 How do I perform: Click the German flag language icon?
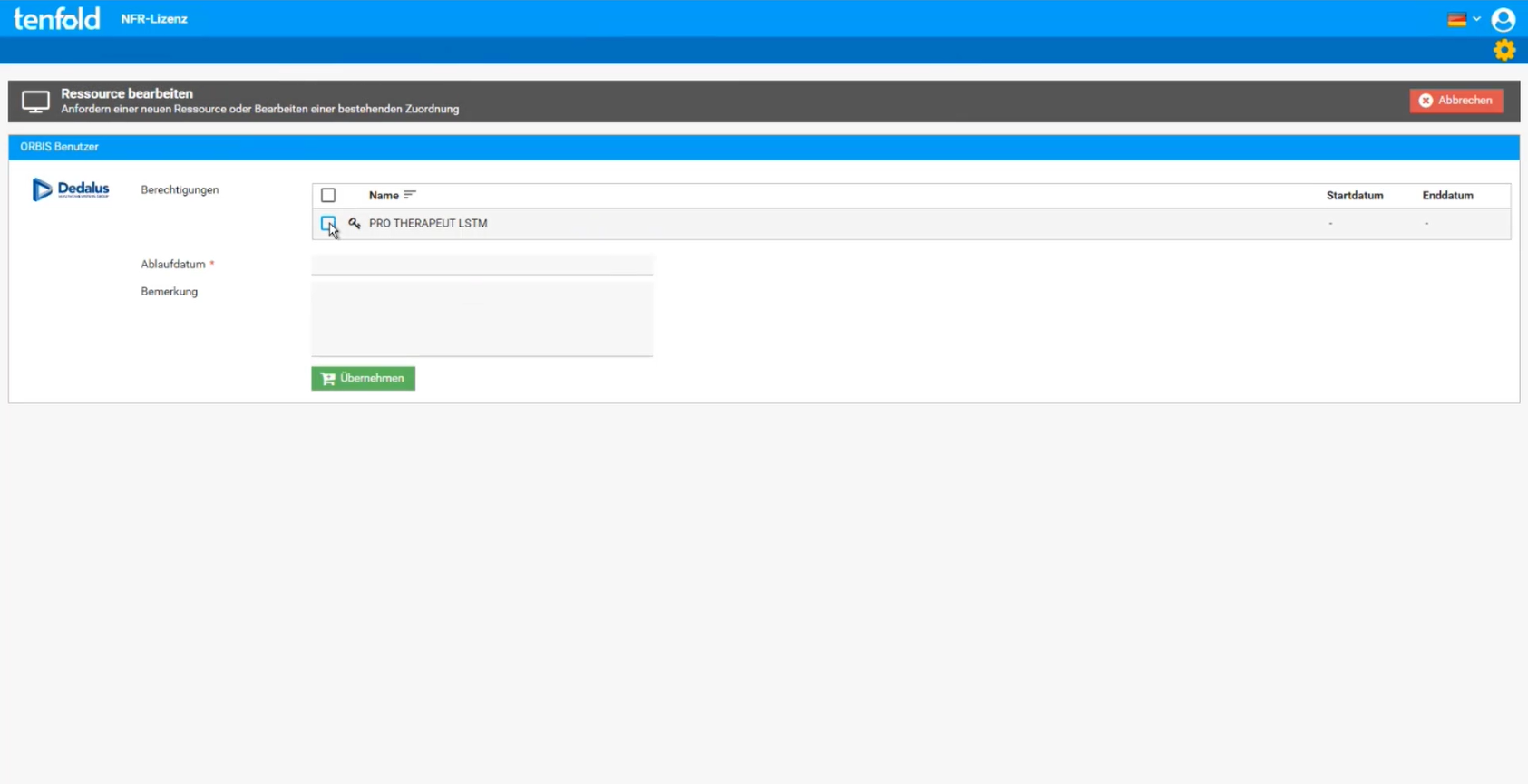(1456, 20)
